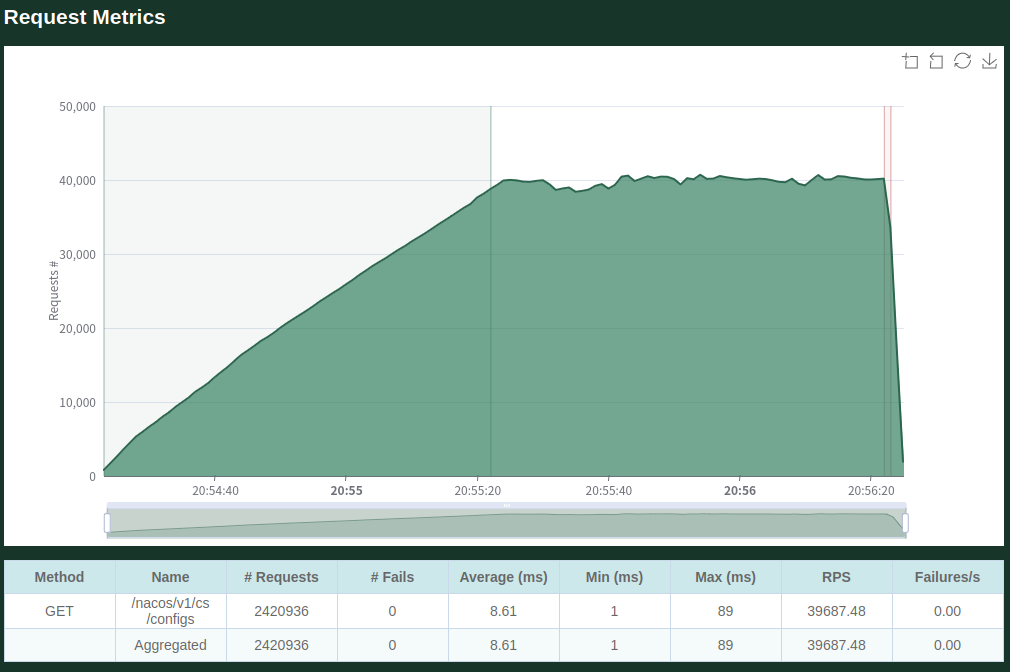Click the 30,000 y-axis label
This screenshot has width=1010, height=672.
tap(77, 255)
